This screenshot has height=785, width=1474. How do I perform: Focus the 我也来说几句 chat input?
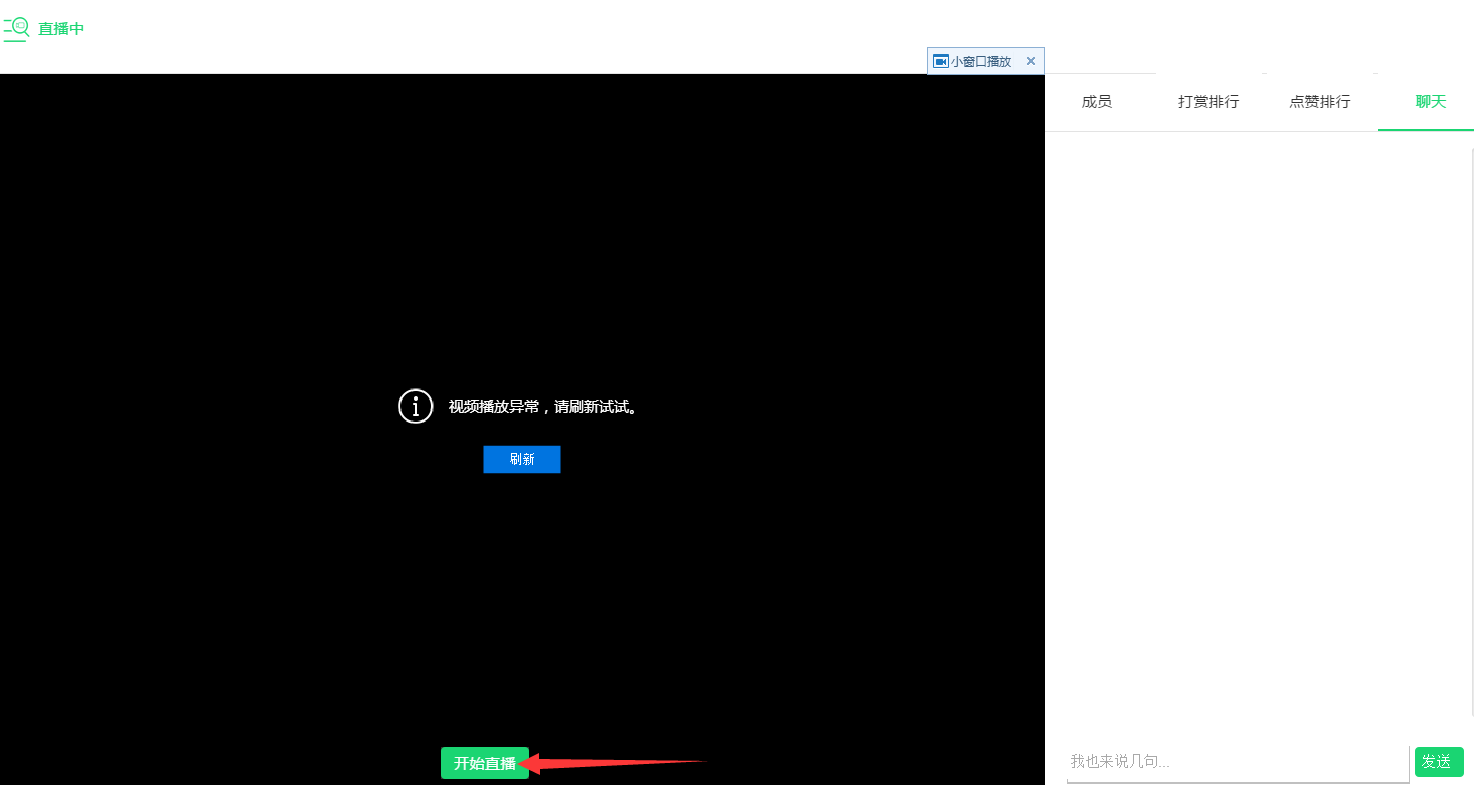click(x=1238, y=762)
